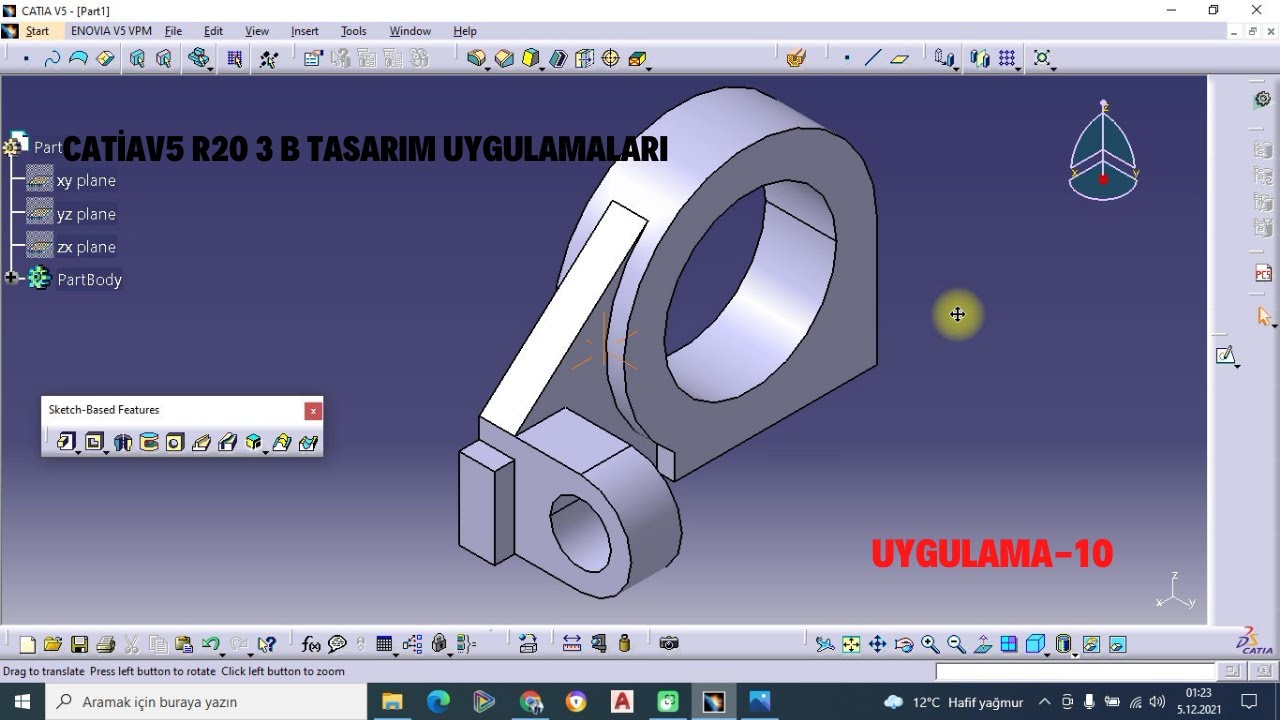Open ENOVIA V5 VPM menu
Screen dimensions: 1280x720
coord(111,31)
